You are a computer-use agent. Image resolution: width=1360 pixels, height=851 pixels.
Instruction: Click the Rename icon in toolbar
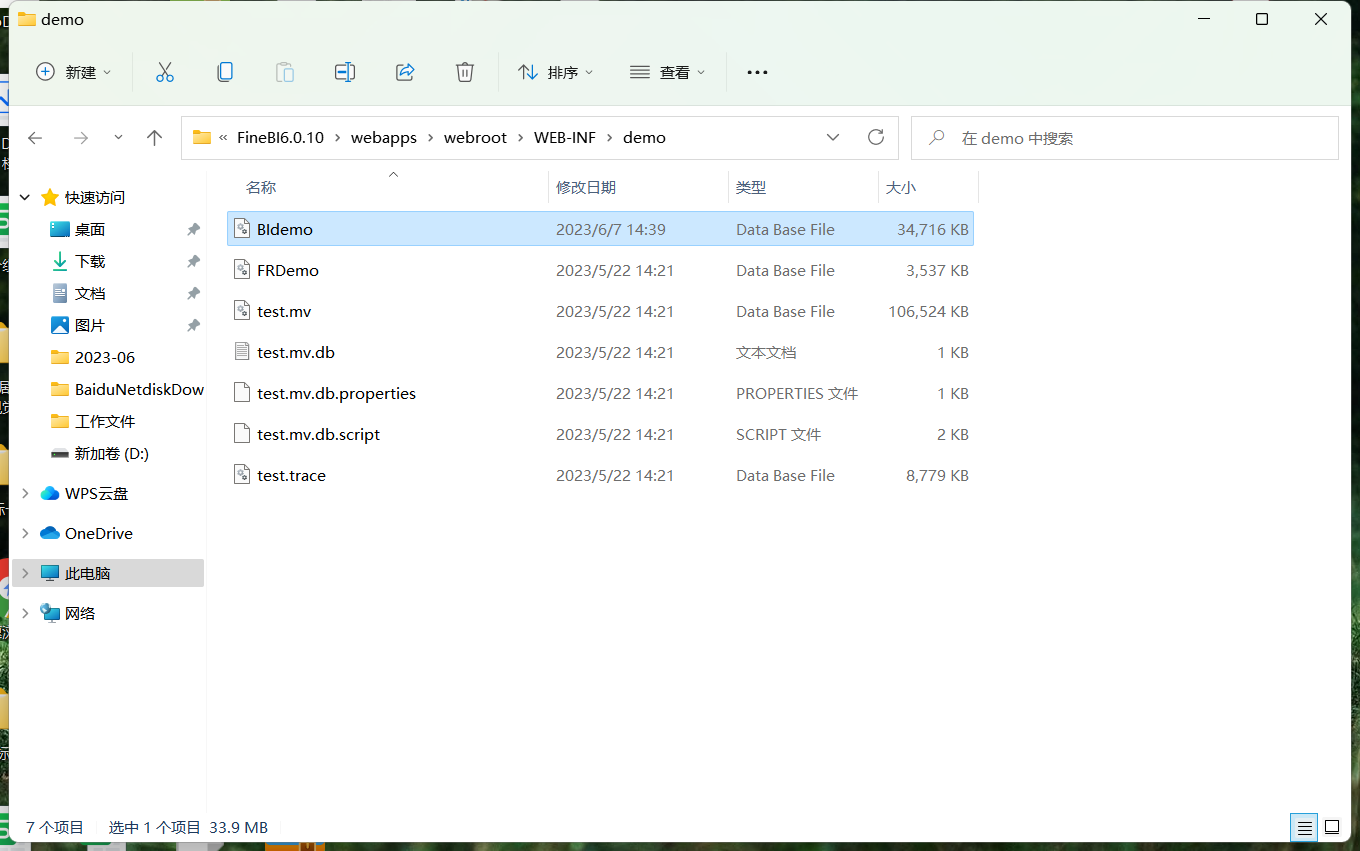345,72
